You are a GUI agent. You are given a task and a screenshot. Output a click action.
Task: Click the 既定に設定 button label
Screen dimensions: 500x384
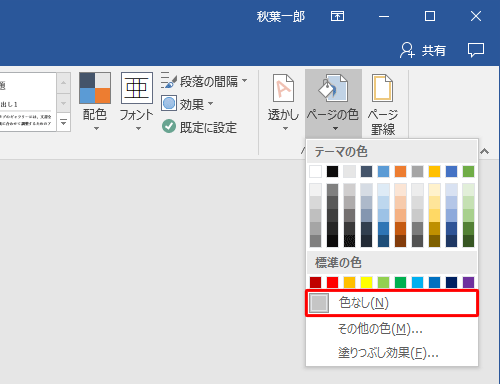(x=208, y=127)
